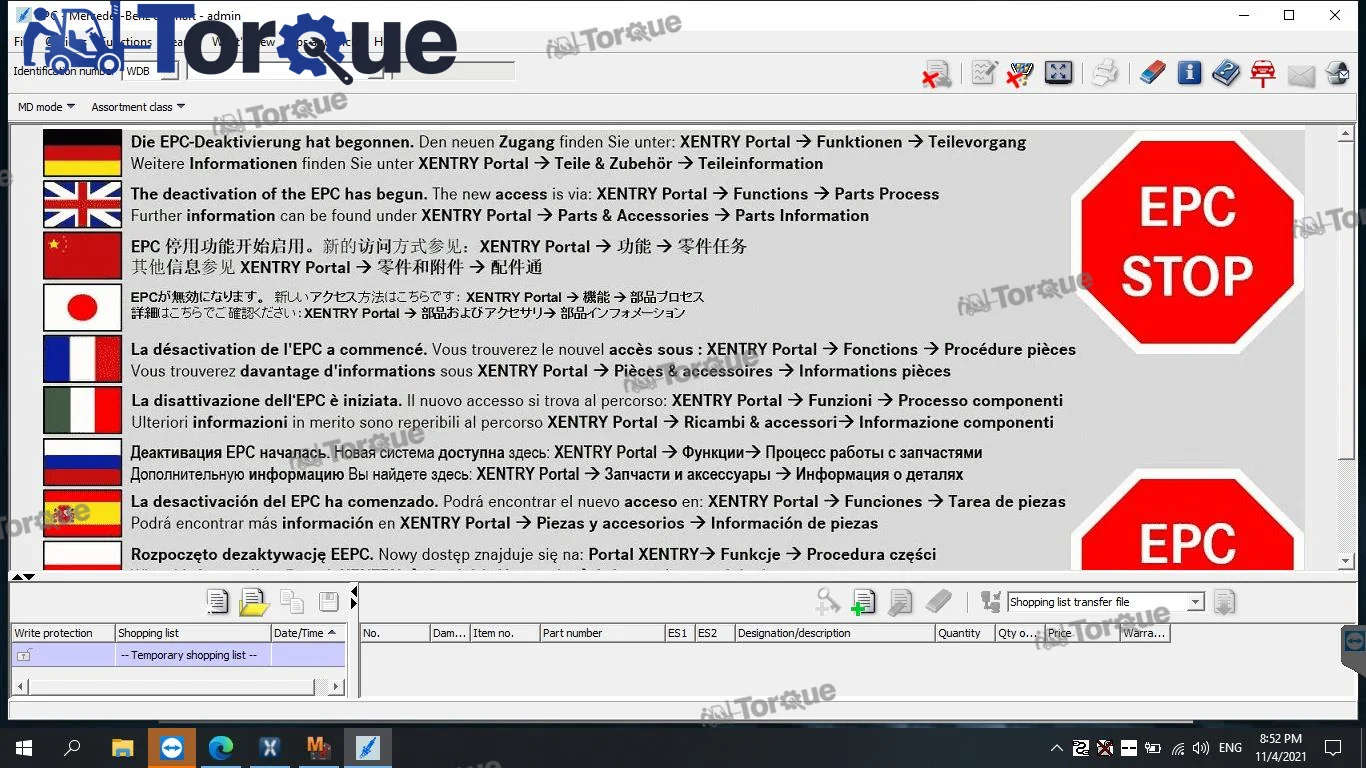Click the clear shopping cart icon
This screenshot has height=768, width=1366.
[x=1020, y=73]
